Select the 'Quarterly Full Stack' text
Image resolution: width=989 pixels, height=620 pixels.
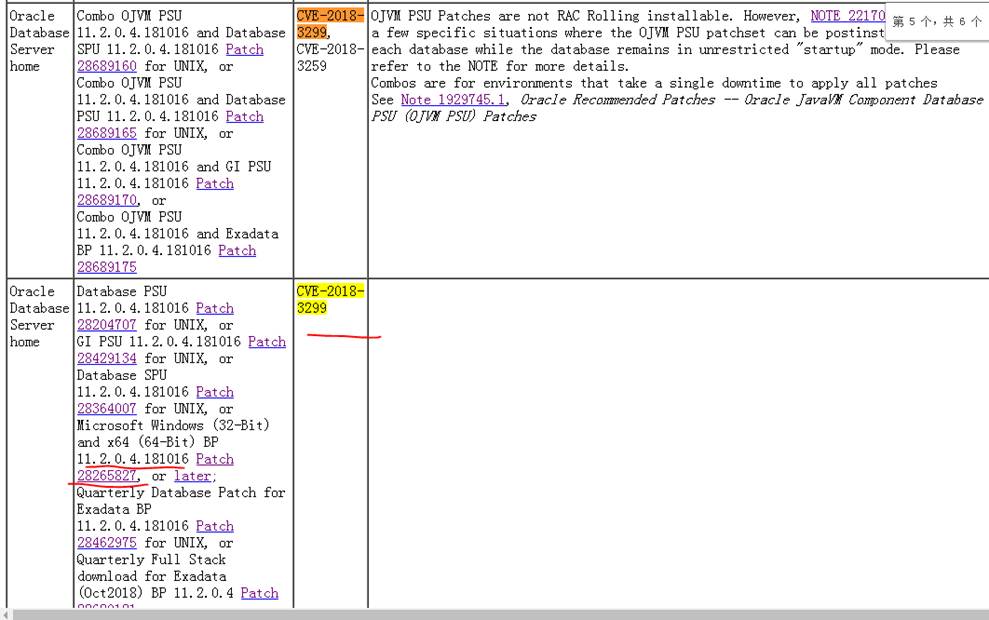click(x=151, y=559)
